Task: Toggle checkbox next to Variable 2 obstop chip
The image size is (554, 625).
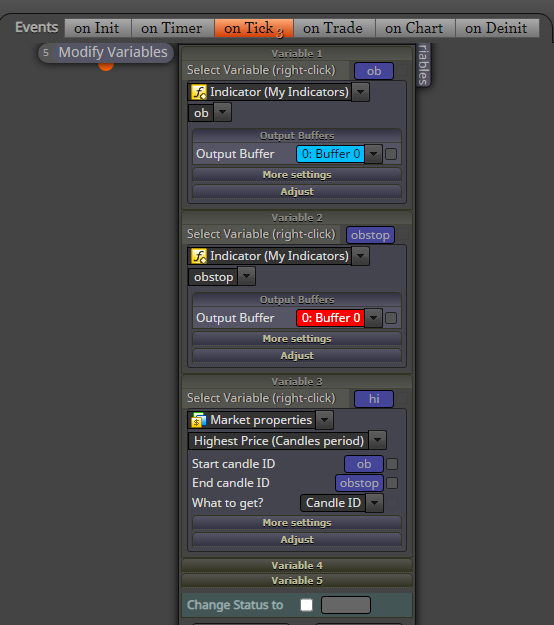Action: [403, 234]
